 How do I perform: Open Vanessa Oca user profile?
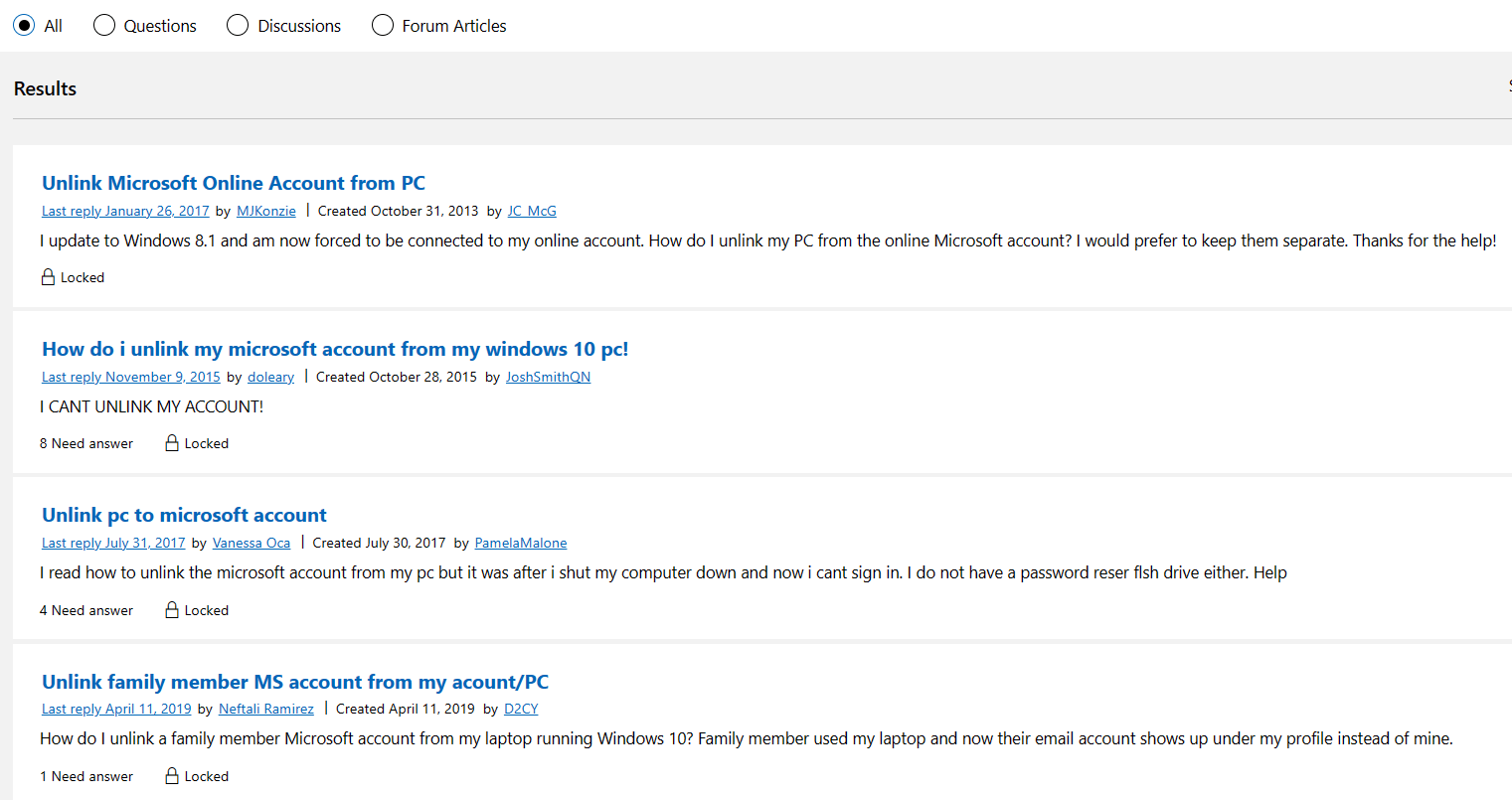coord(252,543)
